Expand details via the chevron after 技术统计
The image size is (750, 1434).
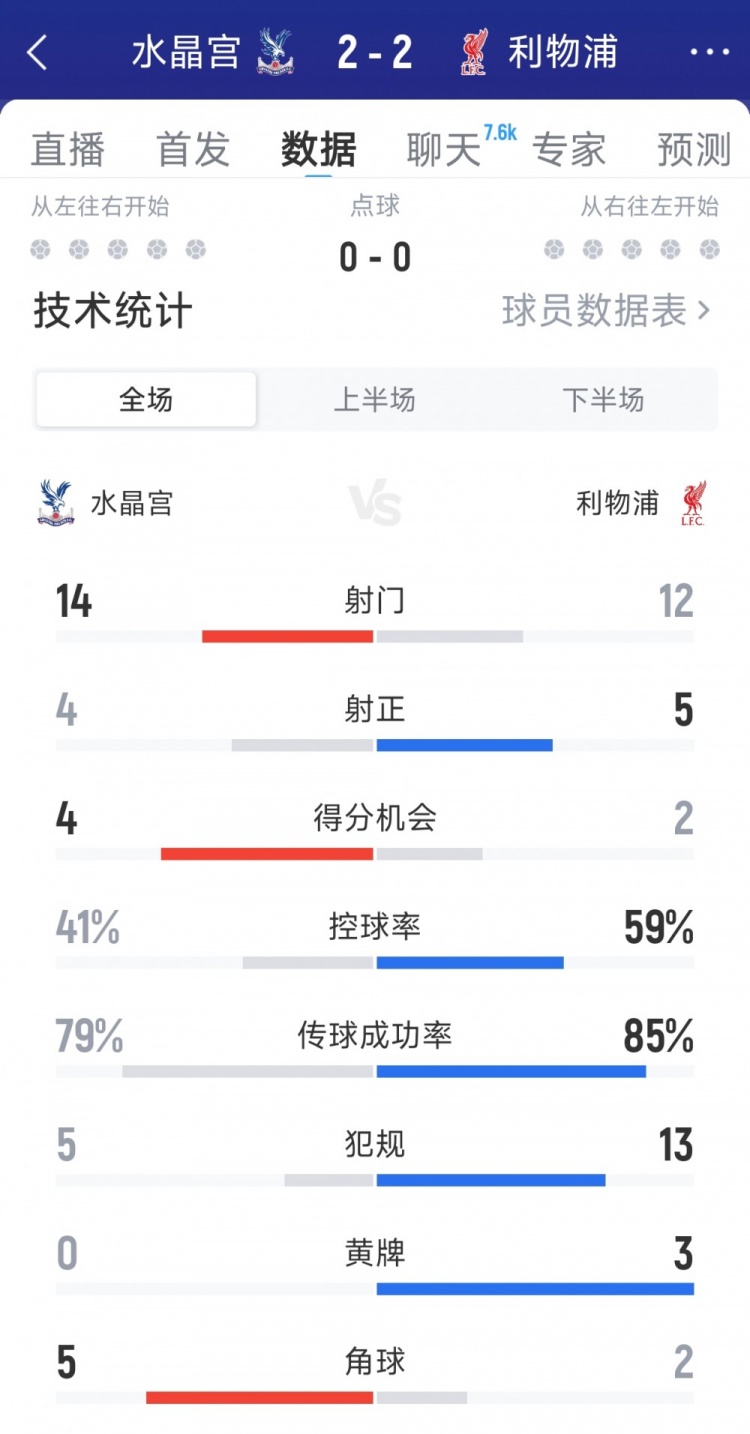[x=702, y=312]
